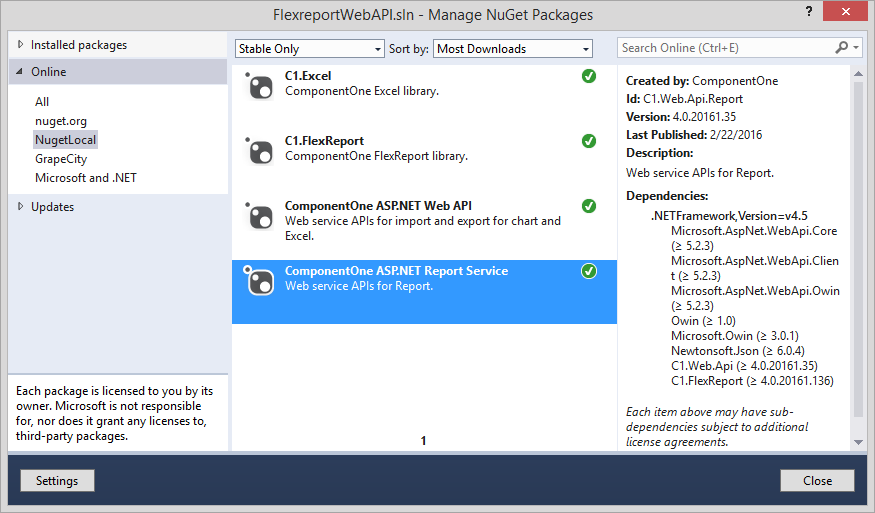Click the green installed checkmark for C1.FlexReport
Screen dimensions: 875x513
589,141
